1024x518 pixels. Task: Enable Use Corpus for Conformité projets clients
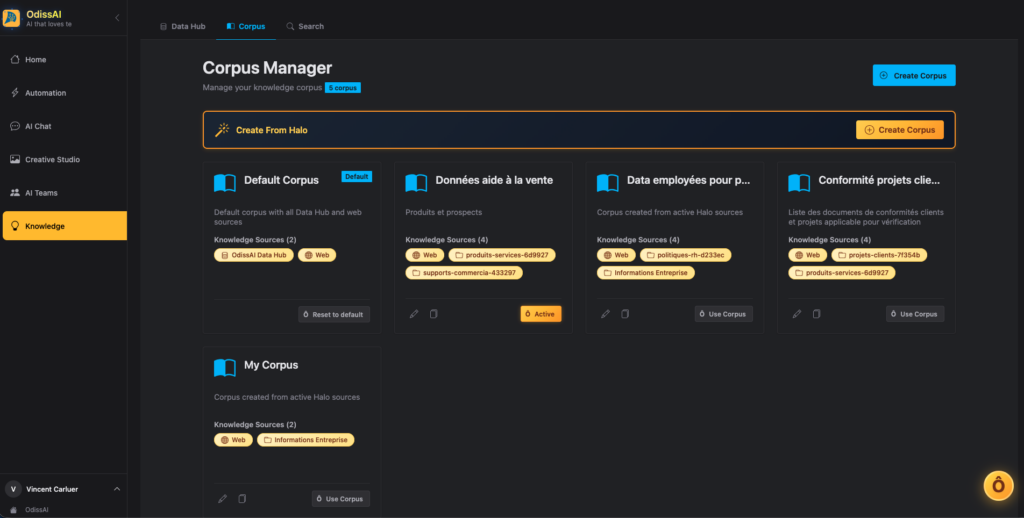point(914,314)
